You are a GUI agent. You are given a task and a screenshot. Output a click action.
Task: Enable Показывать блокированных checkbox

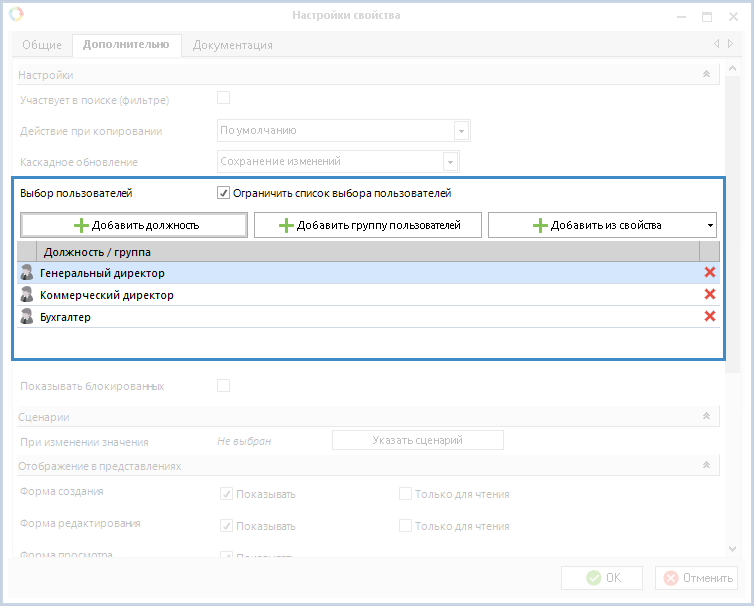(224, 385)
